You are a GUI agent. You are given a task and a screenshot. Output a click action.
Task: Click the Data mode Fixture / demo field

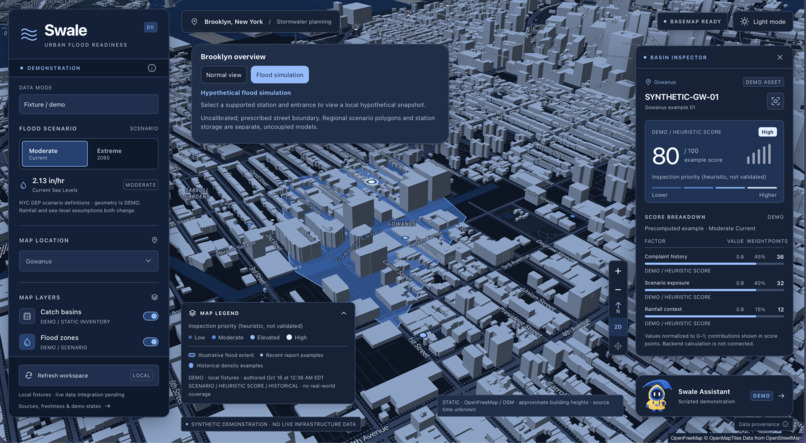(x=88, y=104)
